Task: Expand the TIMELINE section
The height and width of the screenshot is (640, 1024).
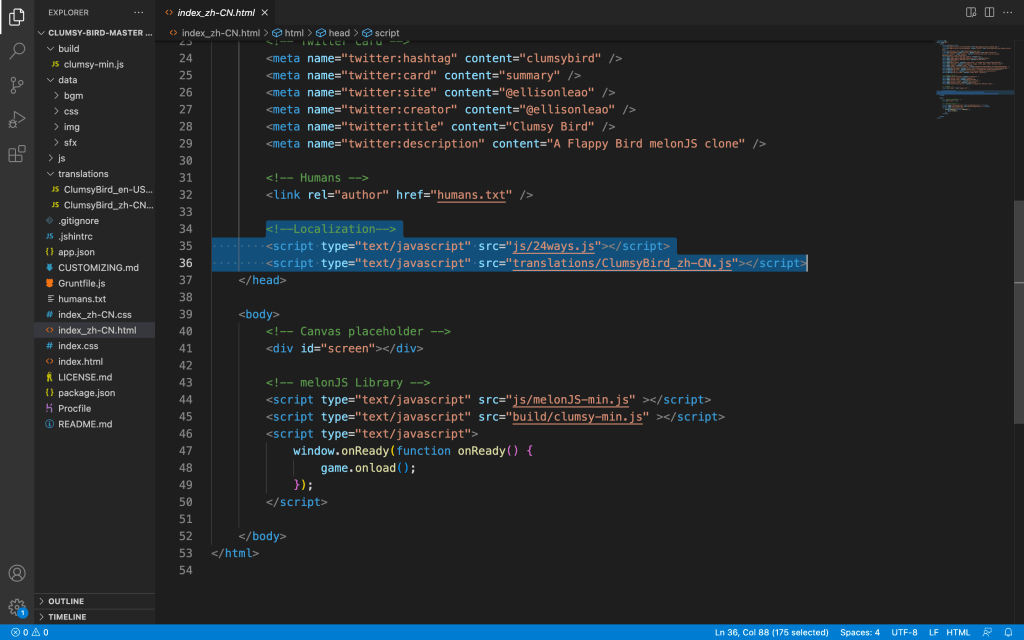Action: [x=67, y=617]
